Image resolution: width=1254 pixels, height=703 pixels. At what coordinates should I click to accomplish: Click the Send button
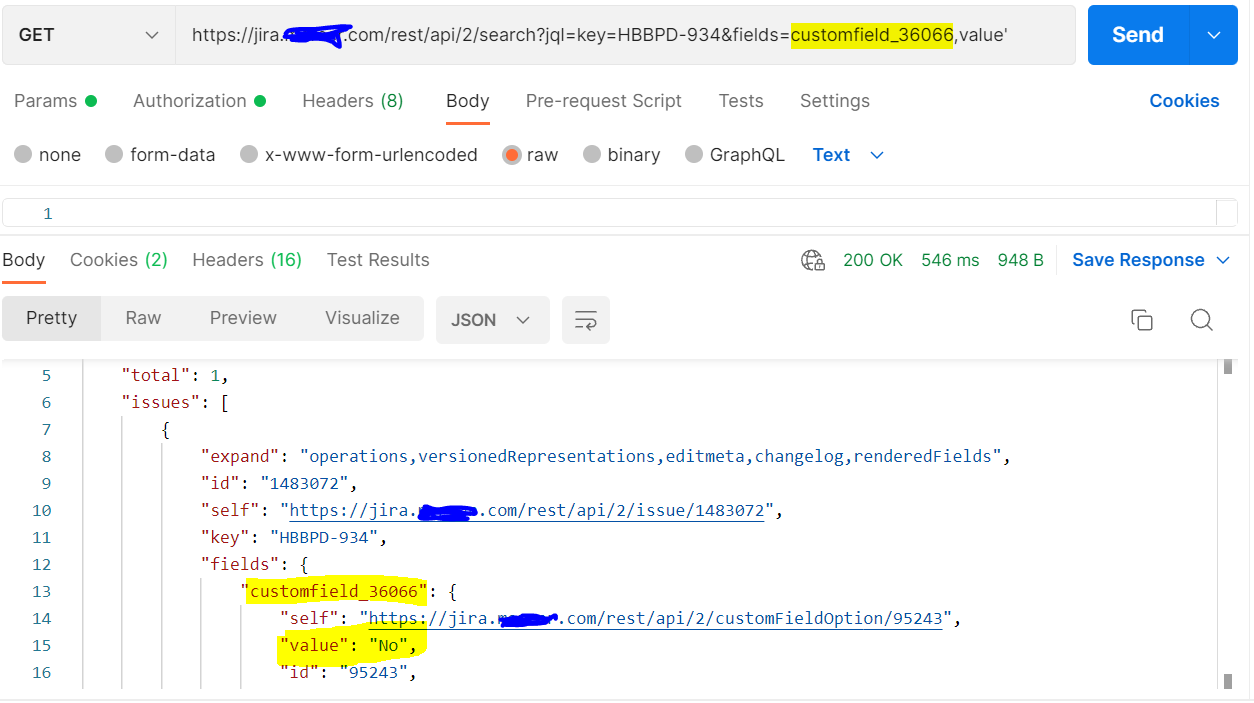[1137, 34]
